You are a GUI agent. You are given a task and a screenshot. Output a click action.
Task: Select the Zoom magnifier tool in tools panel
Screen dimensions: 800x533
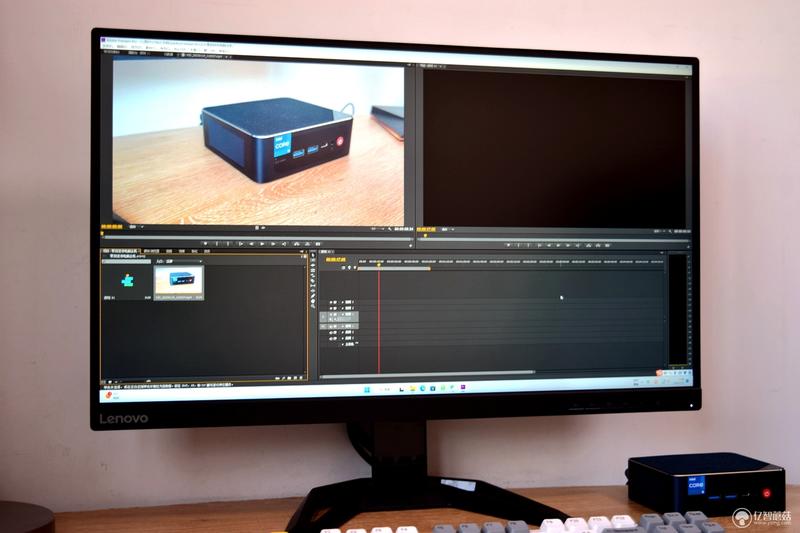click(312, 305)
